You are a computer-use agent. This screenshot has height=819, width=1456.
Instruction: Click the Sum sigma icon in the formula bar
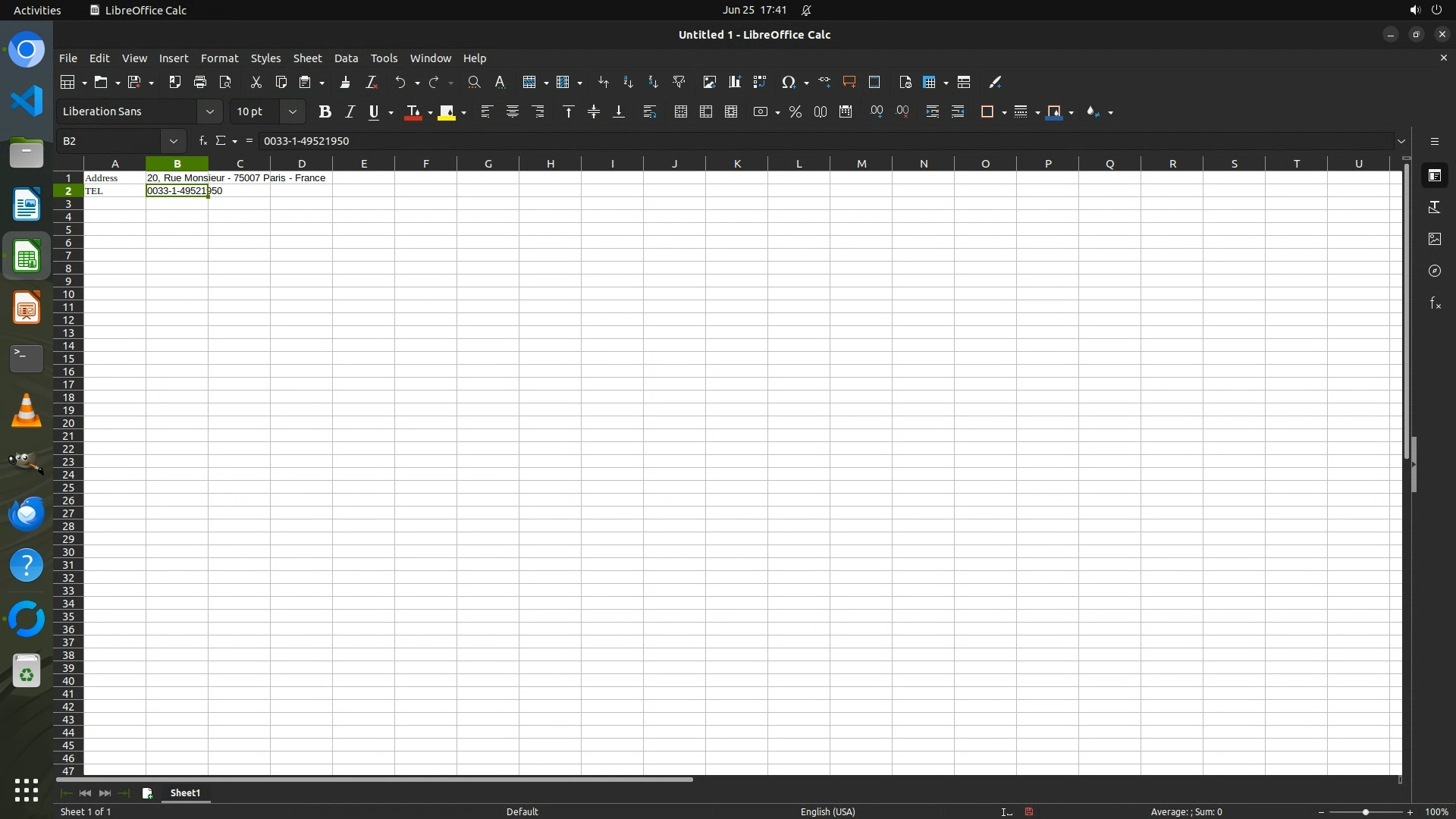tap(221, 141)
